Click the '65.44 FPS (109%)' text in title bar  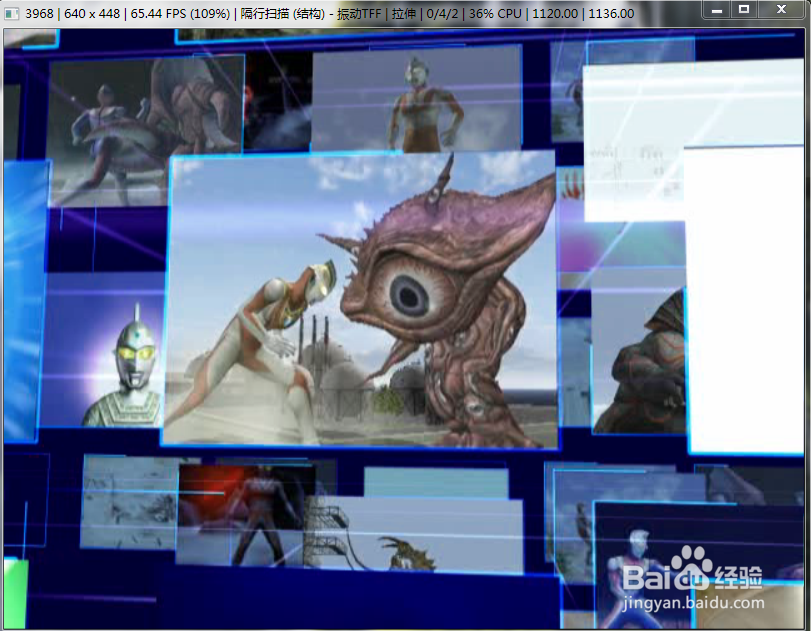(180, 14)
